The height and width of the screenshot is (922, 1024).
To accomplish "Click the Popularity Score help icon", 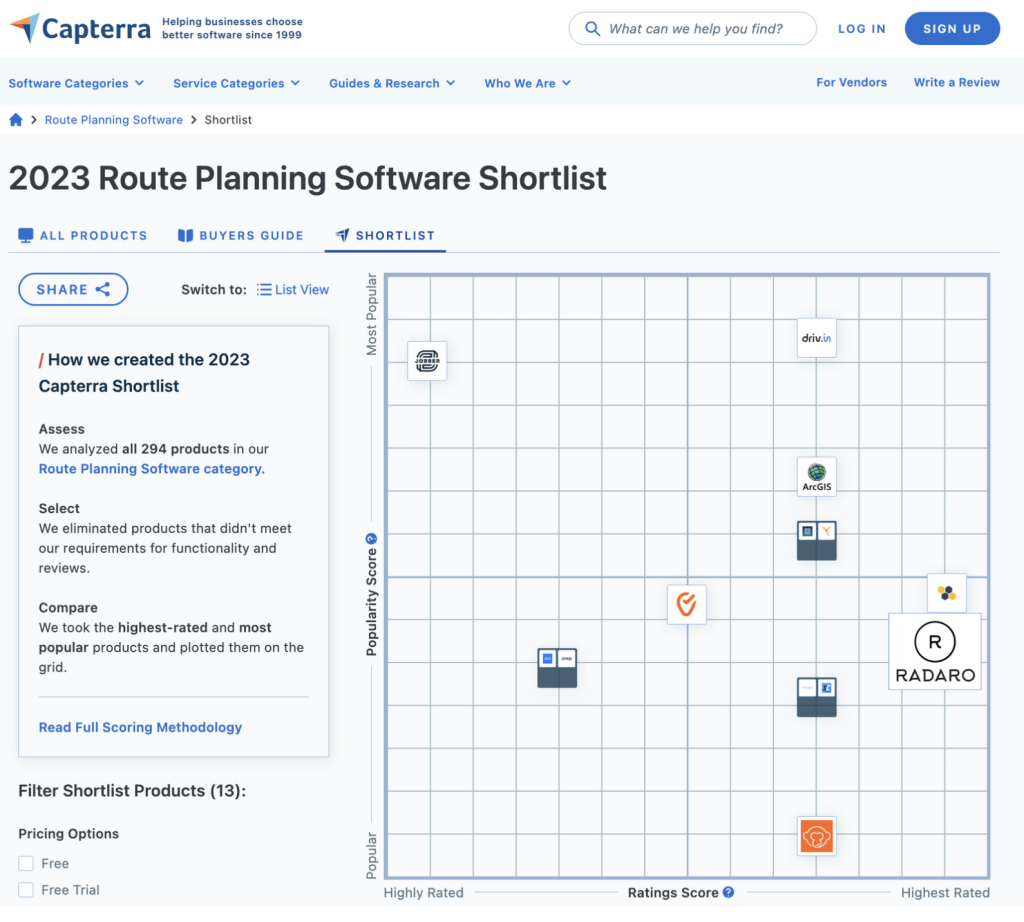I will [x=371, y=539].
